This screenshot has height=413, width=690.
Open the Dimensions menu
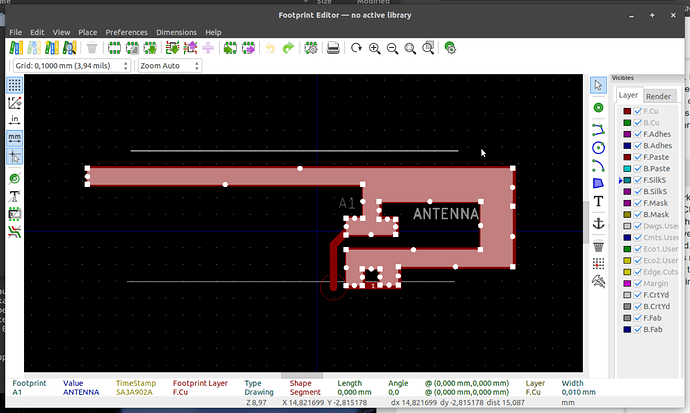tap(176, 32)
